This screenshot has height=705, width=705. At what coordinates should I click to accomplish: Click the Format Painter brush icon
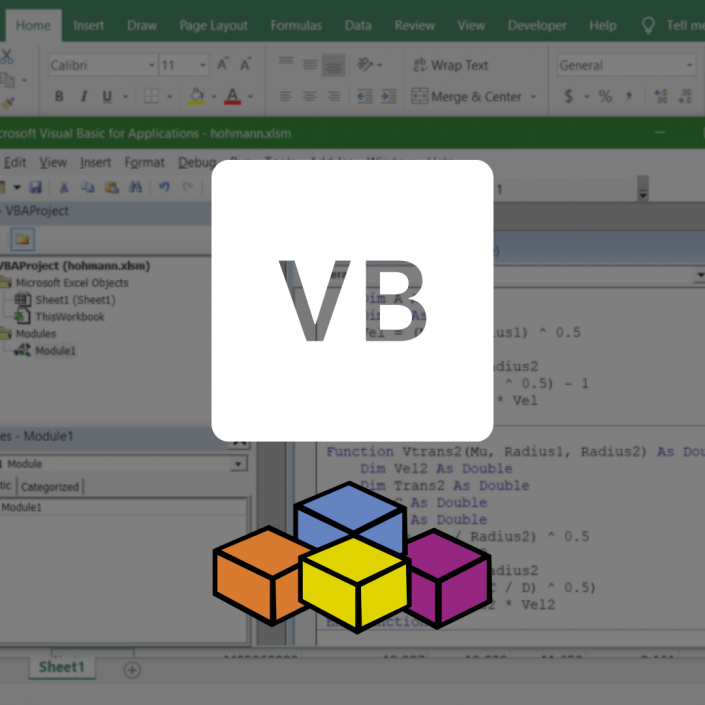8,103
